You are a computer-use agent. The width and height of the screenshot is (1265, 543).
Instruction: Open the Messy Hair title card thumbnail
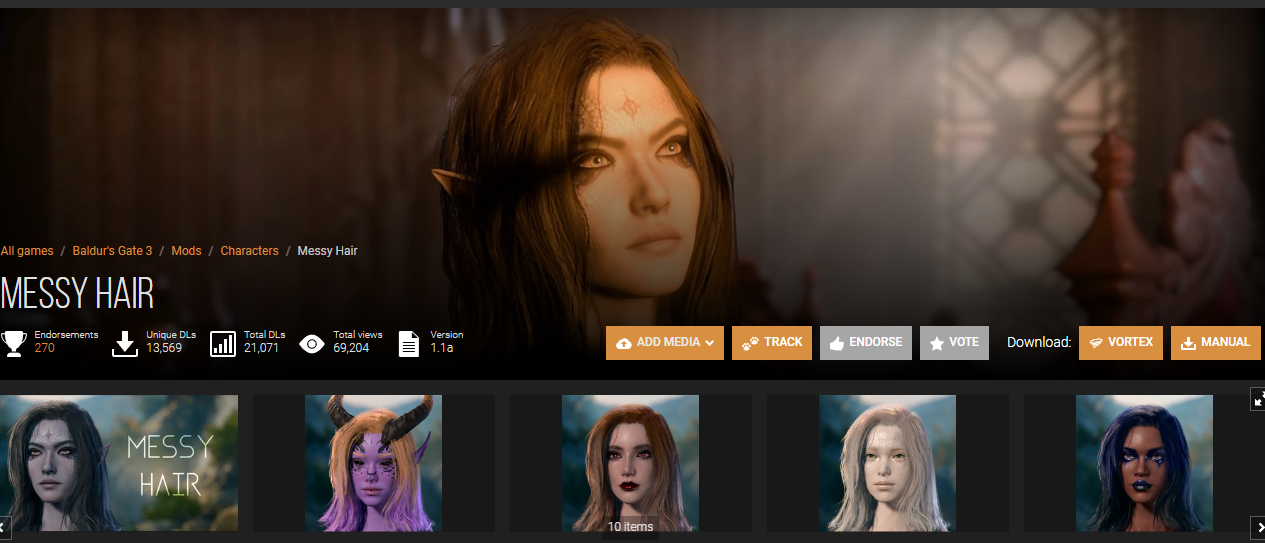click(x=119, y=463)
